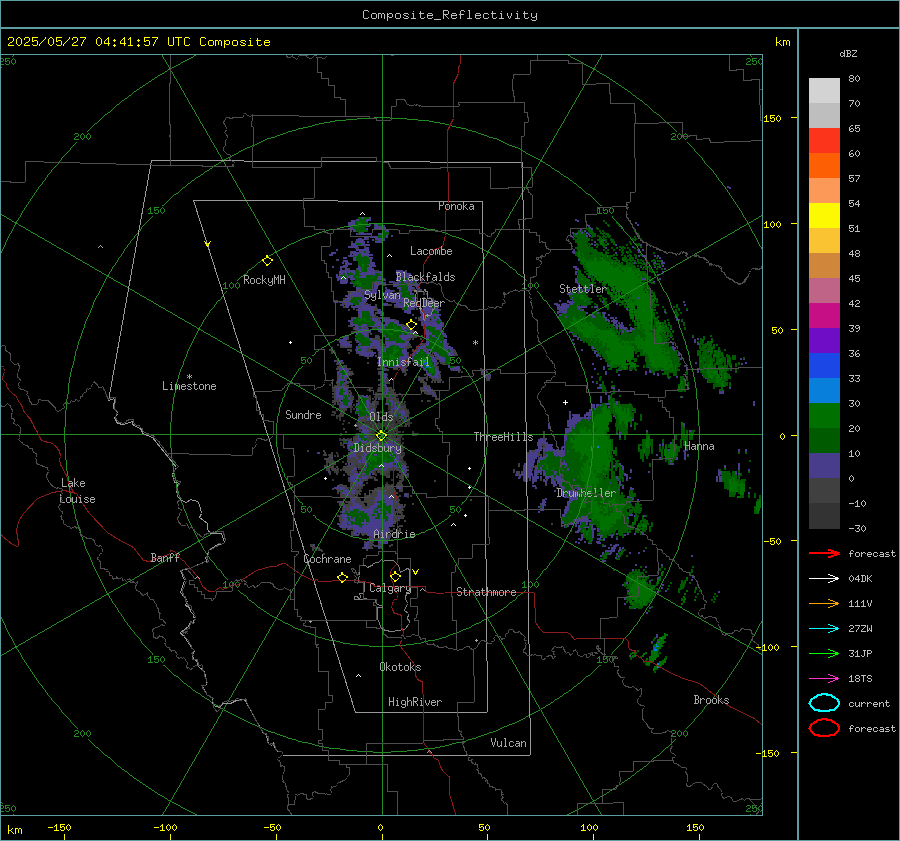Click the red forecast ellipse legend icon
The width and height of the screenshot is (900, 841).
824,728
